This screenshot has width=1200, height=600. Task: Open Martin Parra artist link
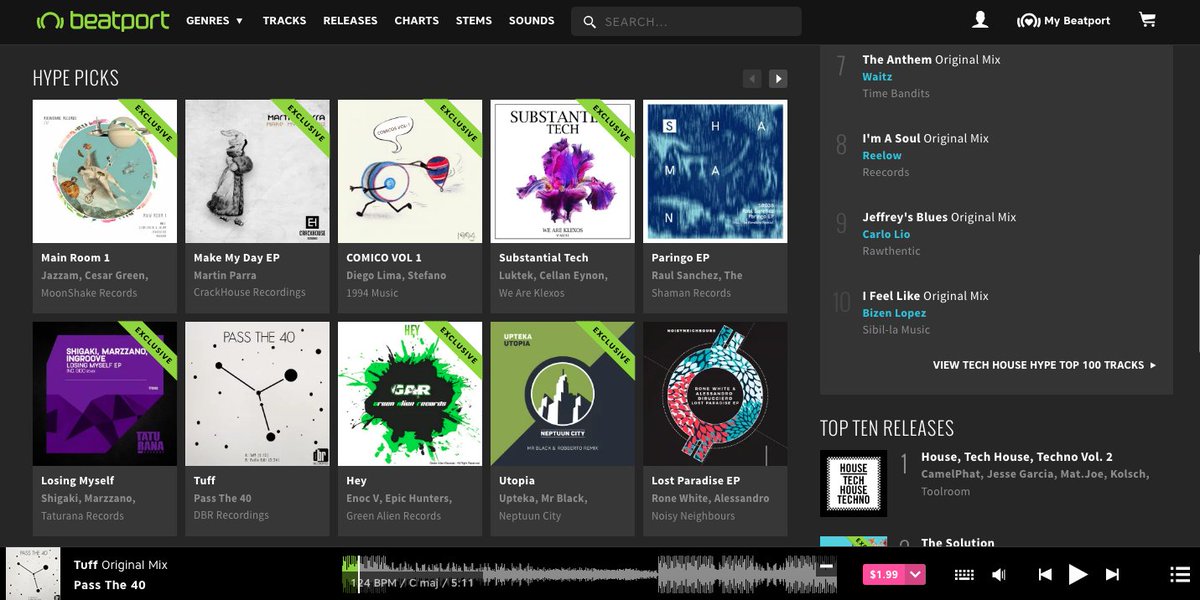pyautogui.click(x=225, y=275)
